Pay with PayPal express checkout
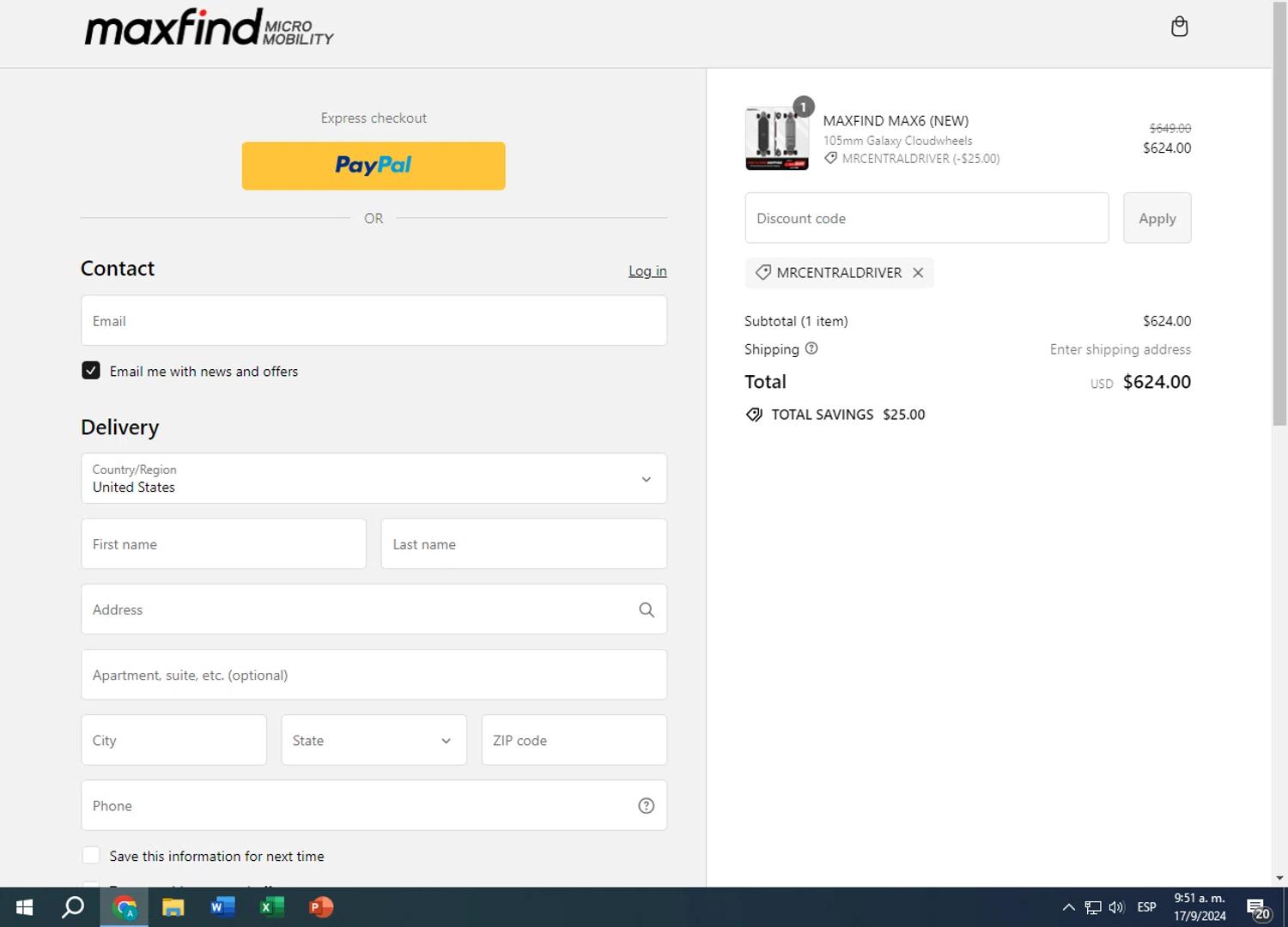The width and height of the screenshot is (1288, 927). coord(374,166)
